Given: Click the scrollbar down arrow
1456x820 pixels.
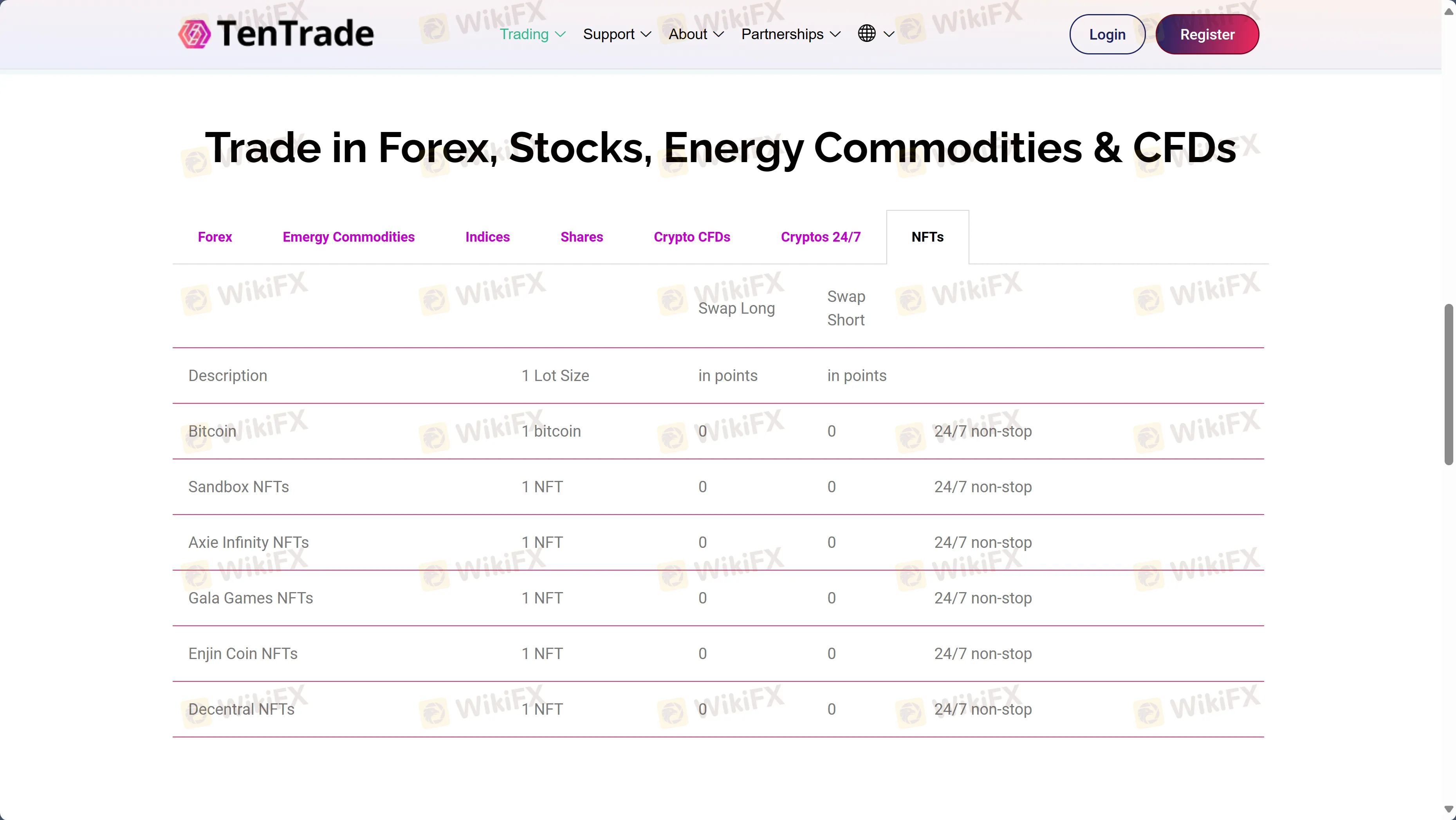Looking at the screenshot, I should [1449, 810].
